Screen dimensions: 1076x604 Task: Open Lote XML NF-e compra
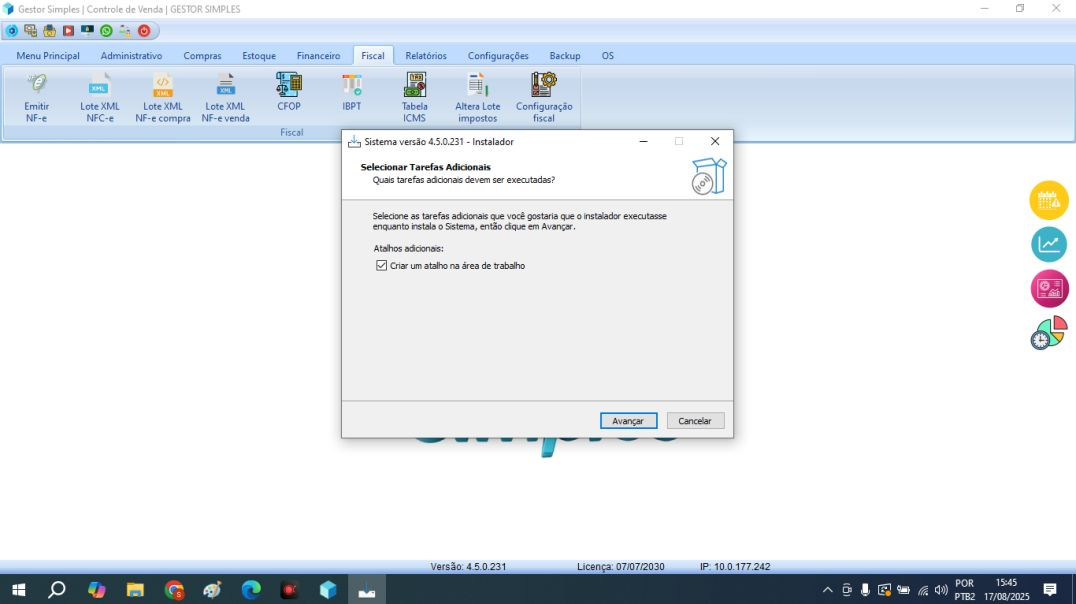pyautogui.click(x=162, y=96)
